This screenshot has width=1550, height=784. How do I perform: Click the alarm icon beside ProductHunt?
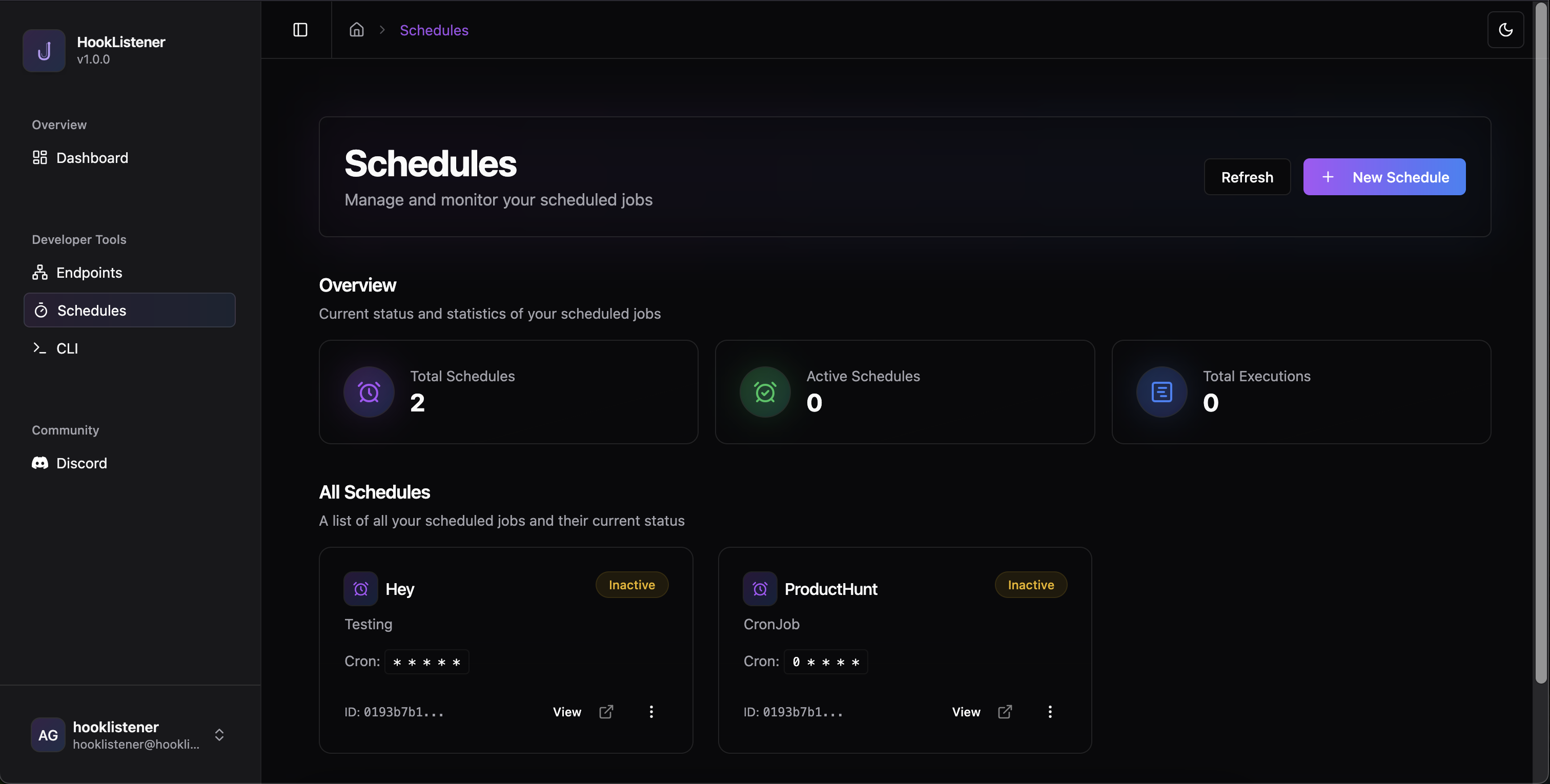coord(759,588)
